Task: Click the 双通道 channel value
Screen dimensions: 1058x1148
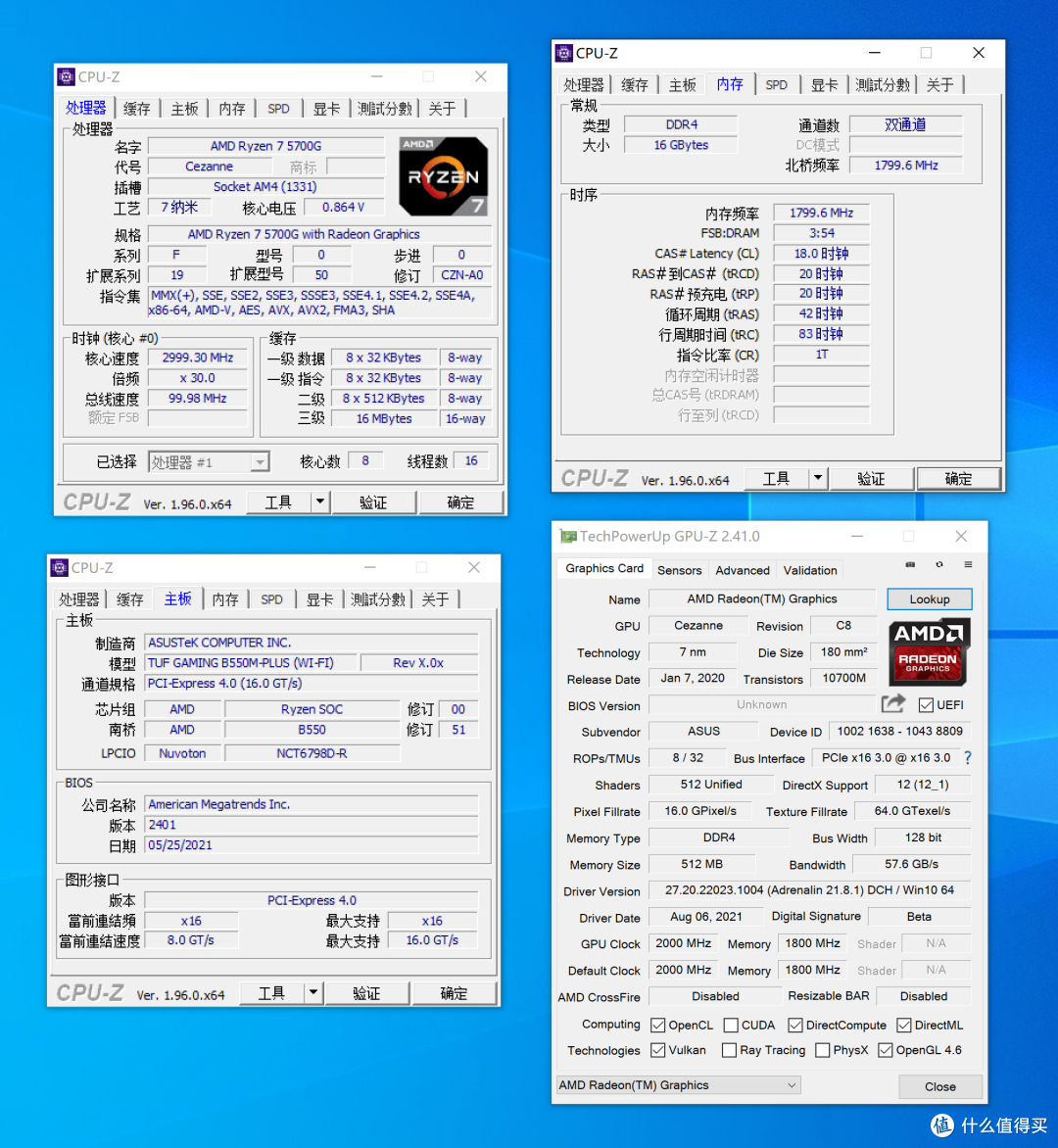Action: click(906, 124)
